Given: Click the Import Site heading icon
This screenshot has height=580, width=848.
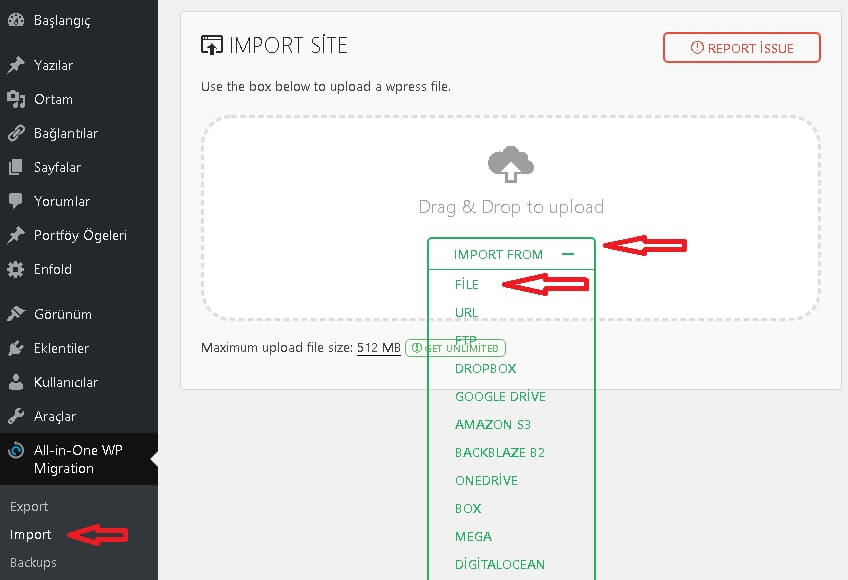Looking at the screenshot, I should (x=211, y=45).
